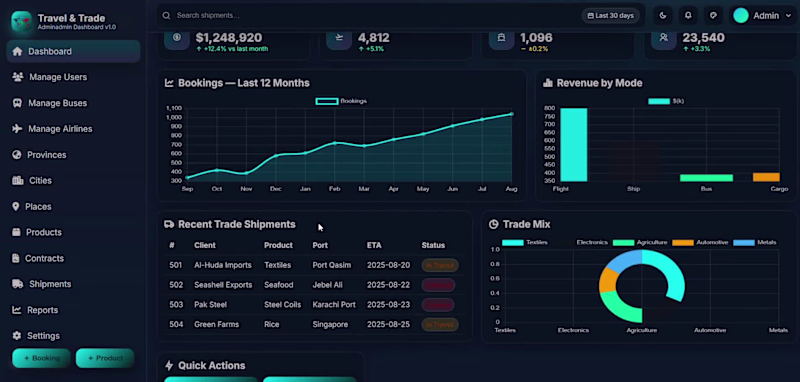800x382 pixels.
Task: Click the In Transit status of shipment 504
Action: 440,324
